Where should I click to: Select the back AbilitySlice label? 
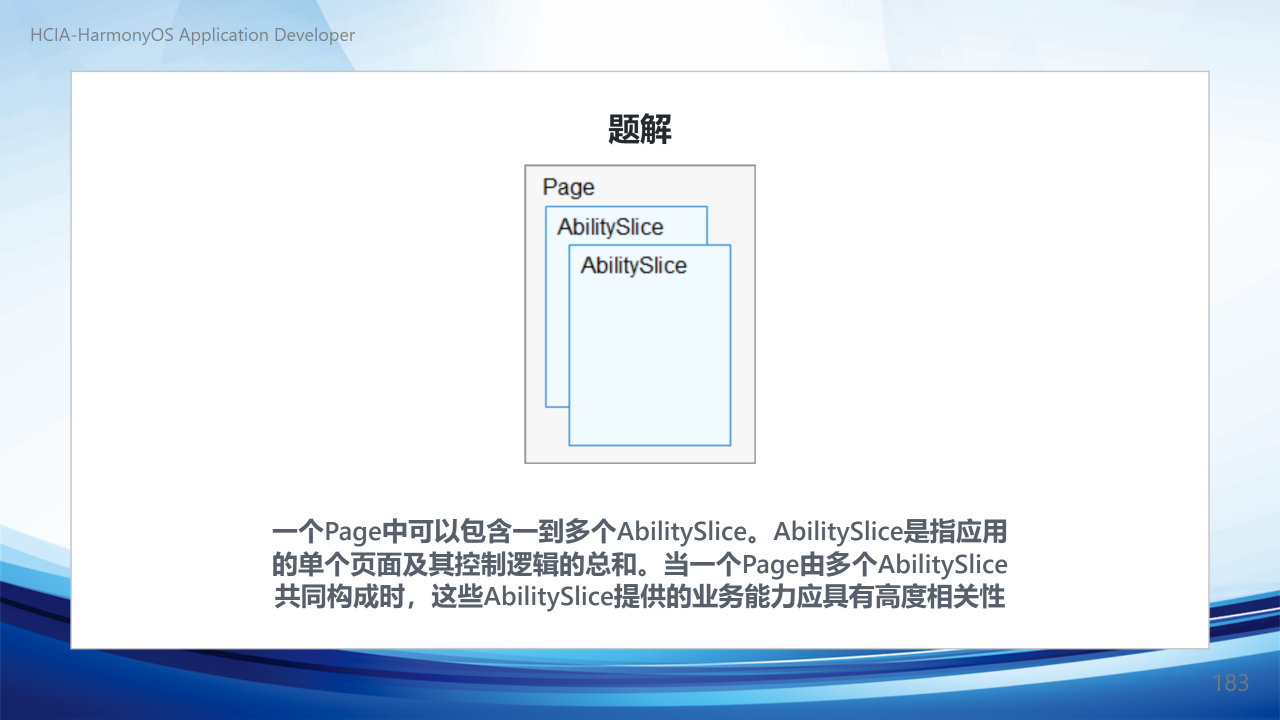610,227
